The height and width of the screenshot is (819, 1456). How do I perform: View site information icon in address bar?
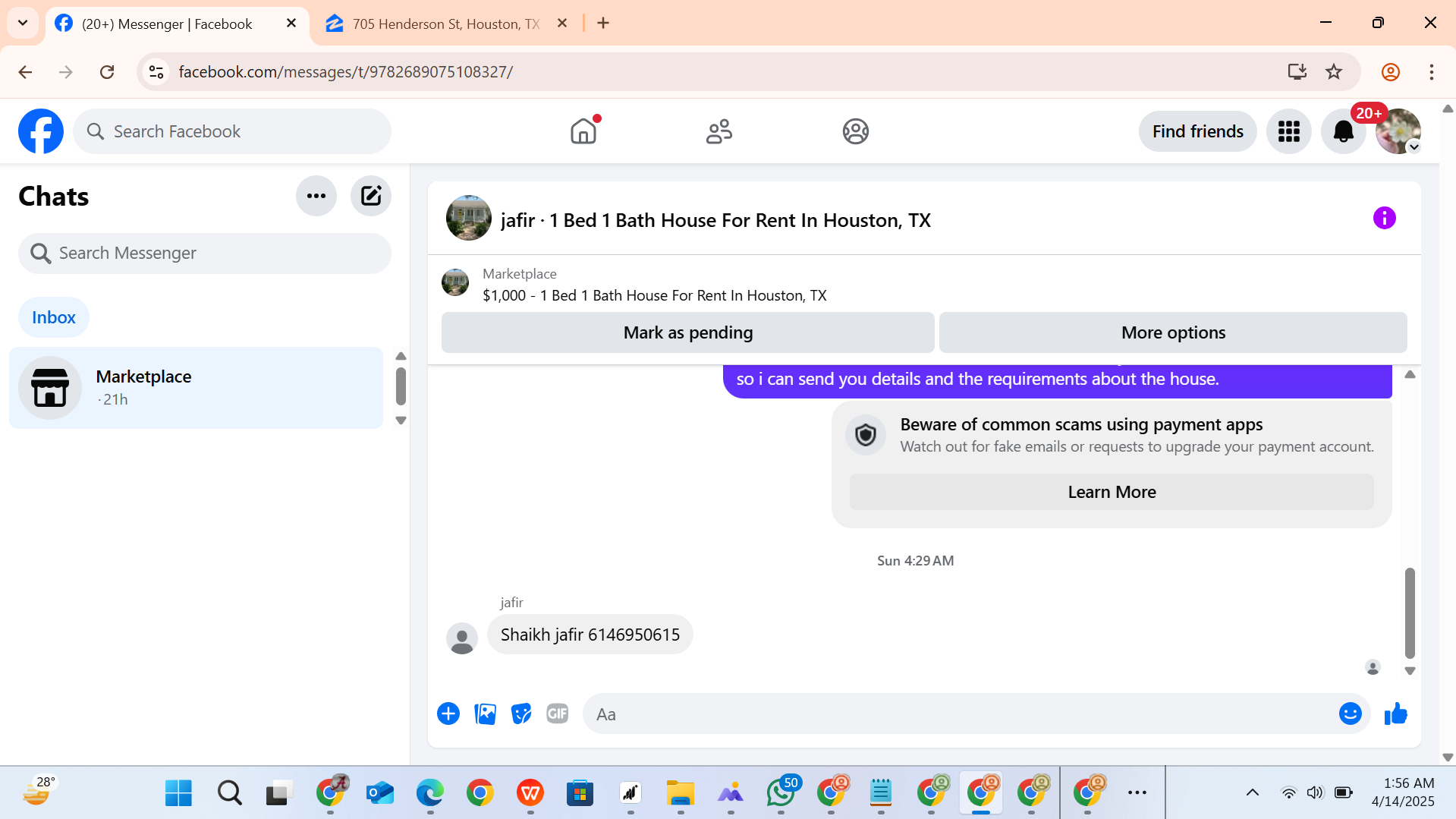point(156,72)
